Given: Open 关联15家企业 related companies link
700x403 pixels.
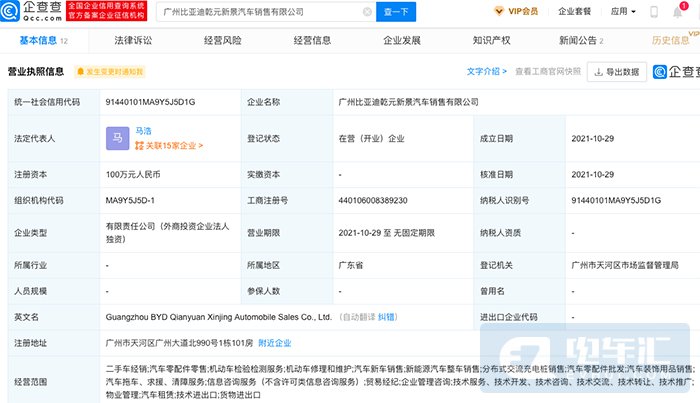Looking at the screenshot, I should pyautogui.click(x=169, y=145).
